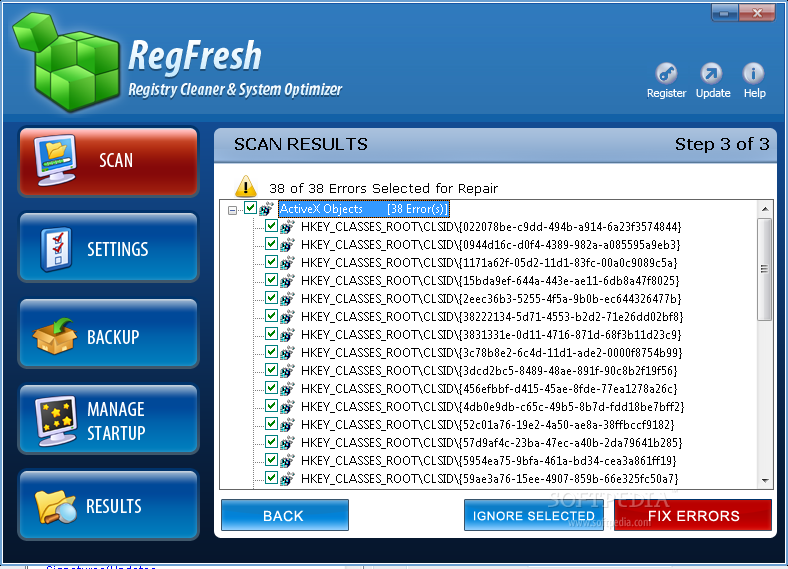
Task: Click the icon beside CLSID {57d9af4c entry
Action: pos(287,443)
